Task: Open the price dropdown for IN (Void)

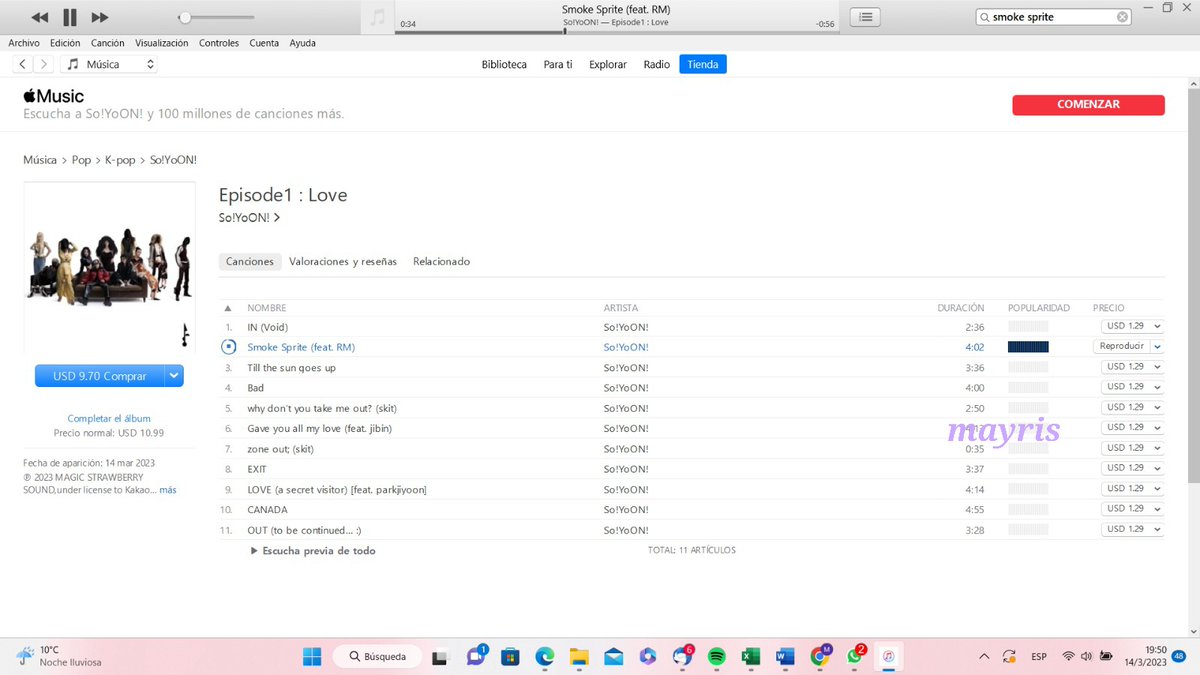Action: (1157, 326)
